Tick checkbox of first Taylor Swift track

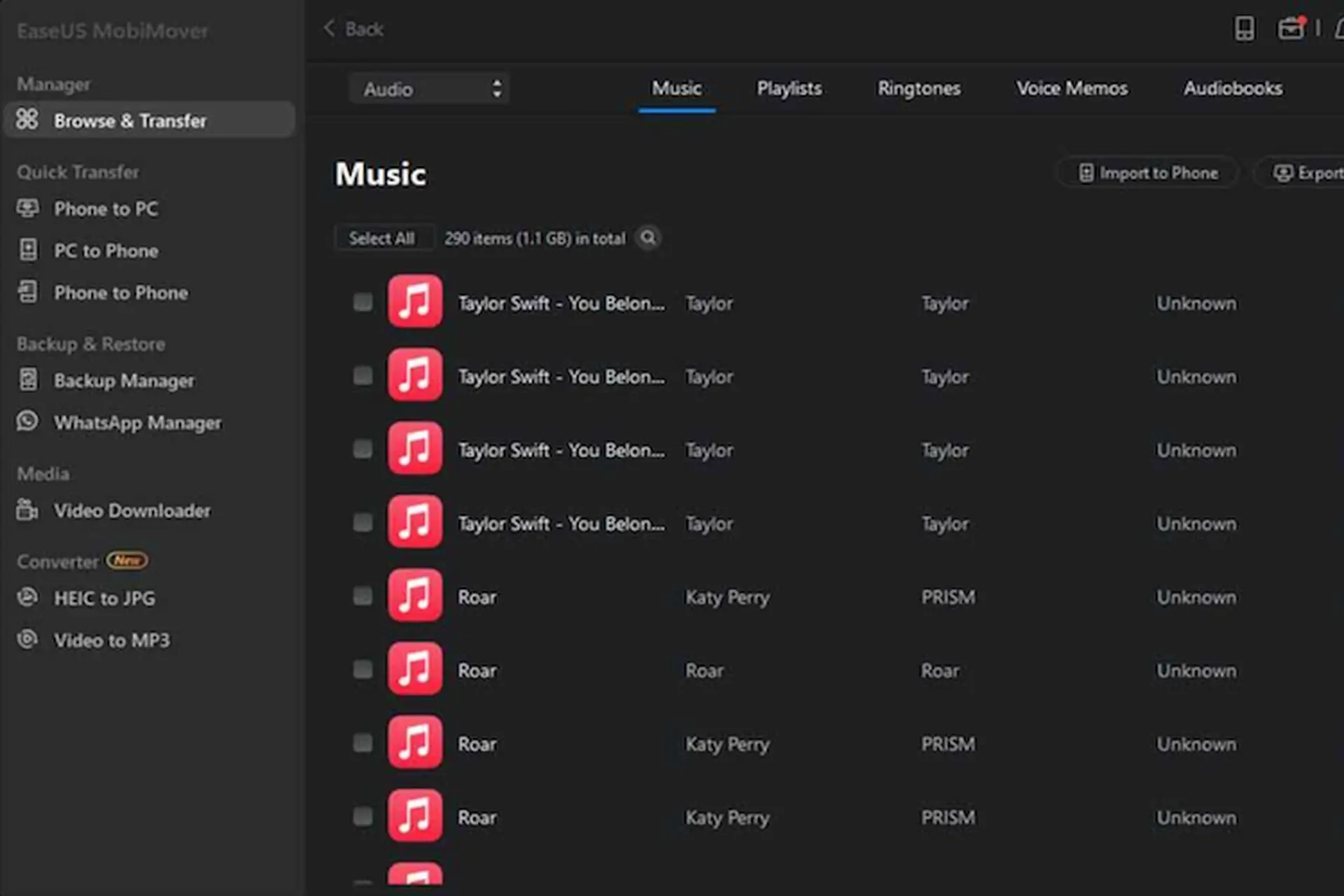pos(363,302)
